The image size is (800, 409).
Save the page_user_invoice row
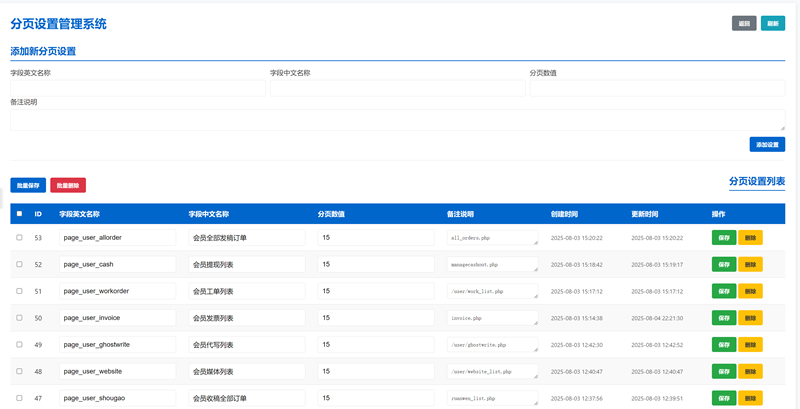coord(724,318)
